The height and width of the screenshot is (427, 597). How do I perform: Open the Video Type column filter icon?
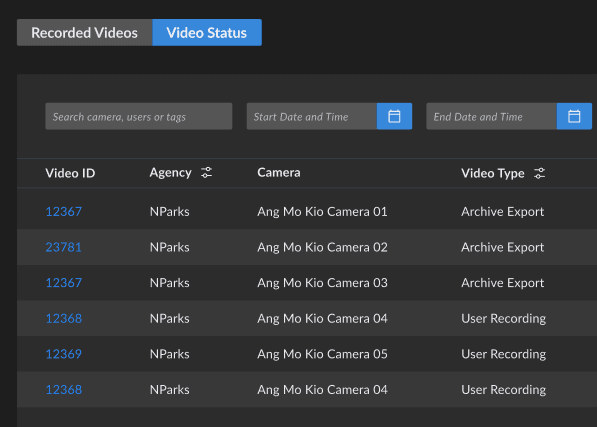point(540,173)
